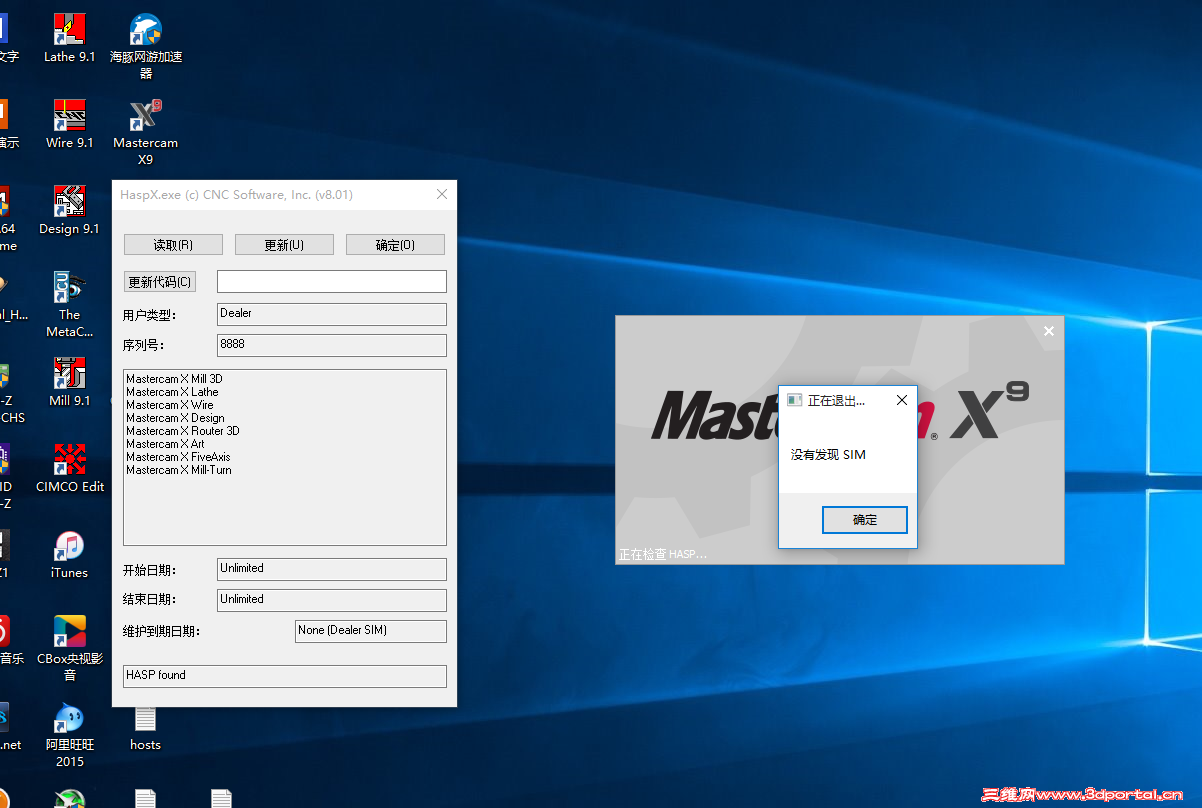Click the 正在检查 HASP status text
Image resolution: width=1202 pixels, height=808 pixels.
663,554
